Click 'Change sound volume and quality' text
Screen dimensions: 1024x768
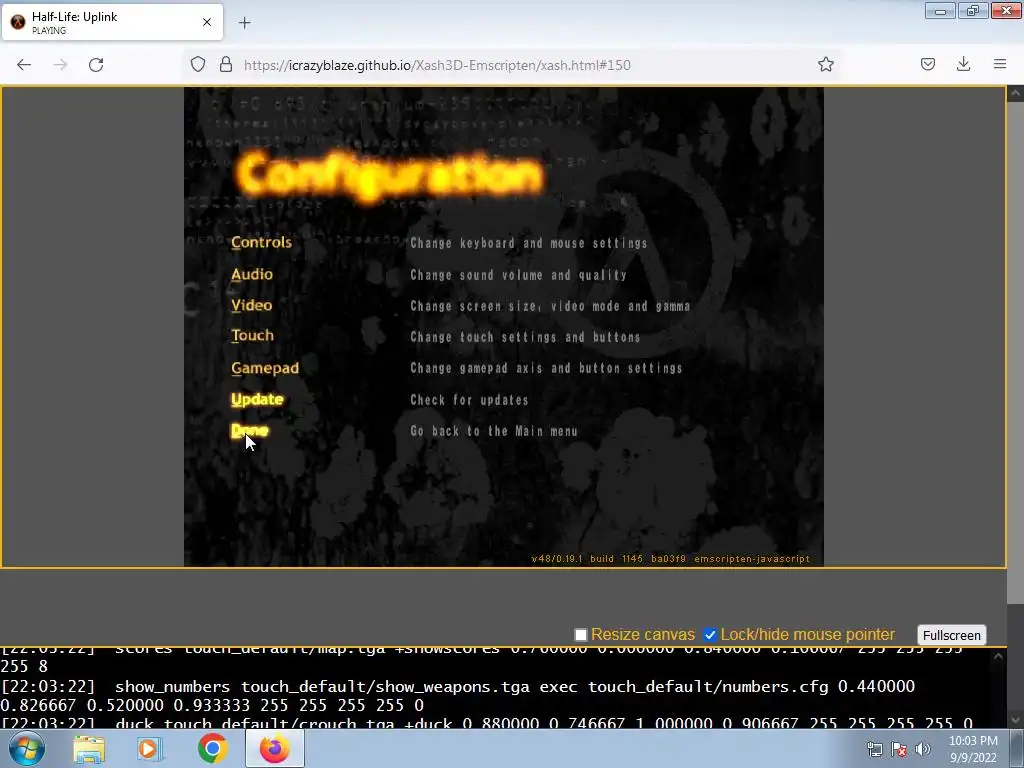tap(519, 275)
